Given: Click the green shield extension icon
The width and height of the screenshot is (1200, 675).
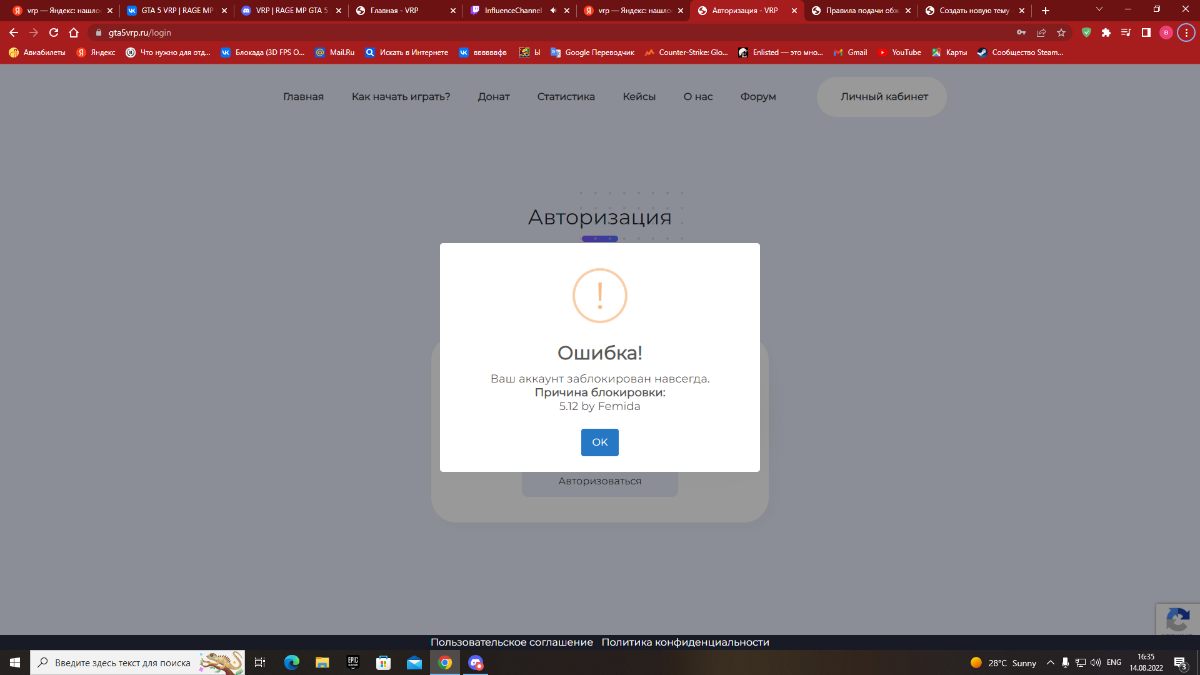Looking at the screenshot, I should coord(1087,32).
